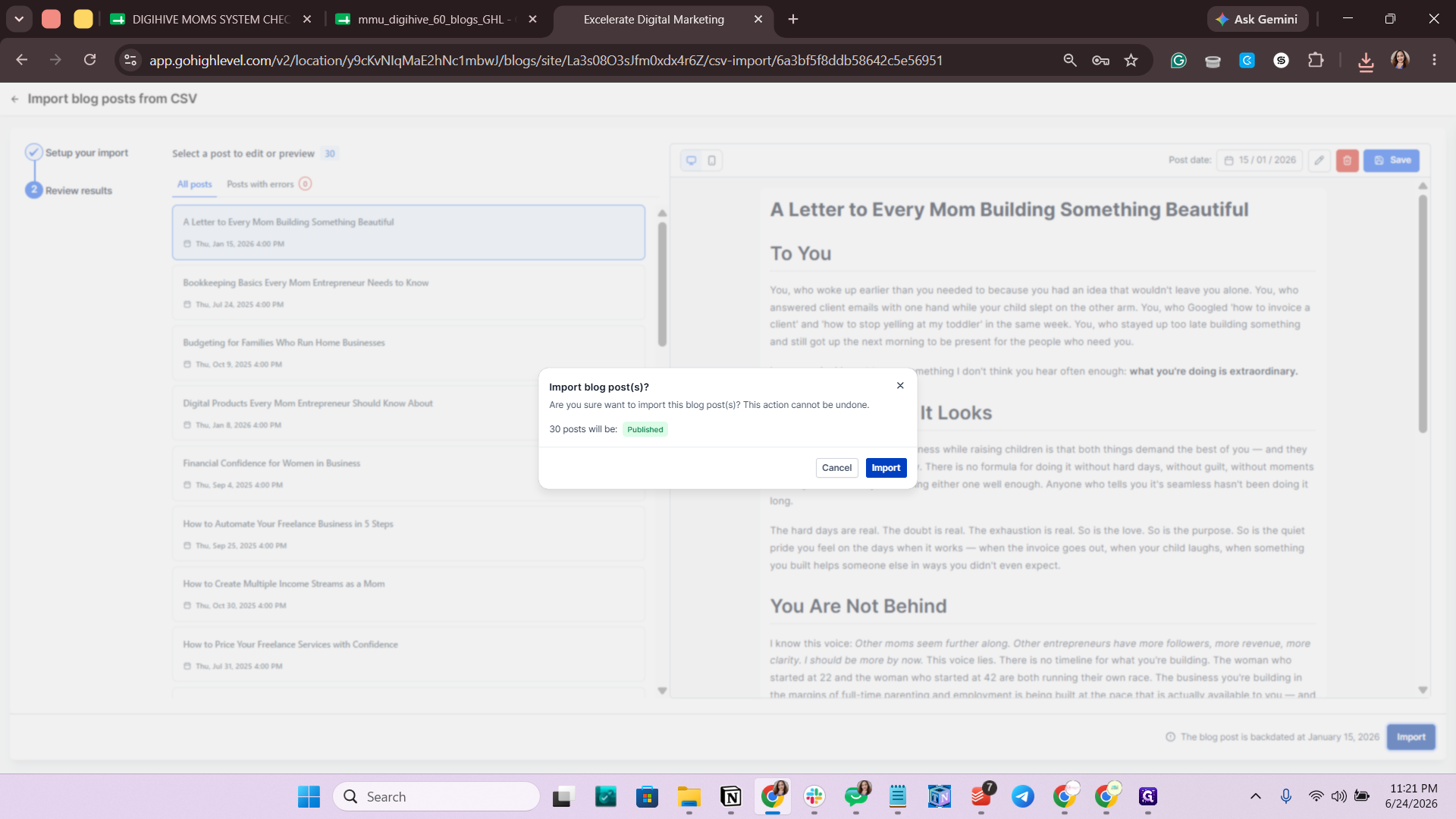The image size is (1456, 819).
Task: Click the browser forward arrow
Action: (x=55, y=60)
